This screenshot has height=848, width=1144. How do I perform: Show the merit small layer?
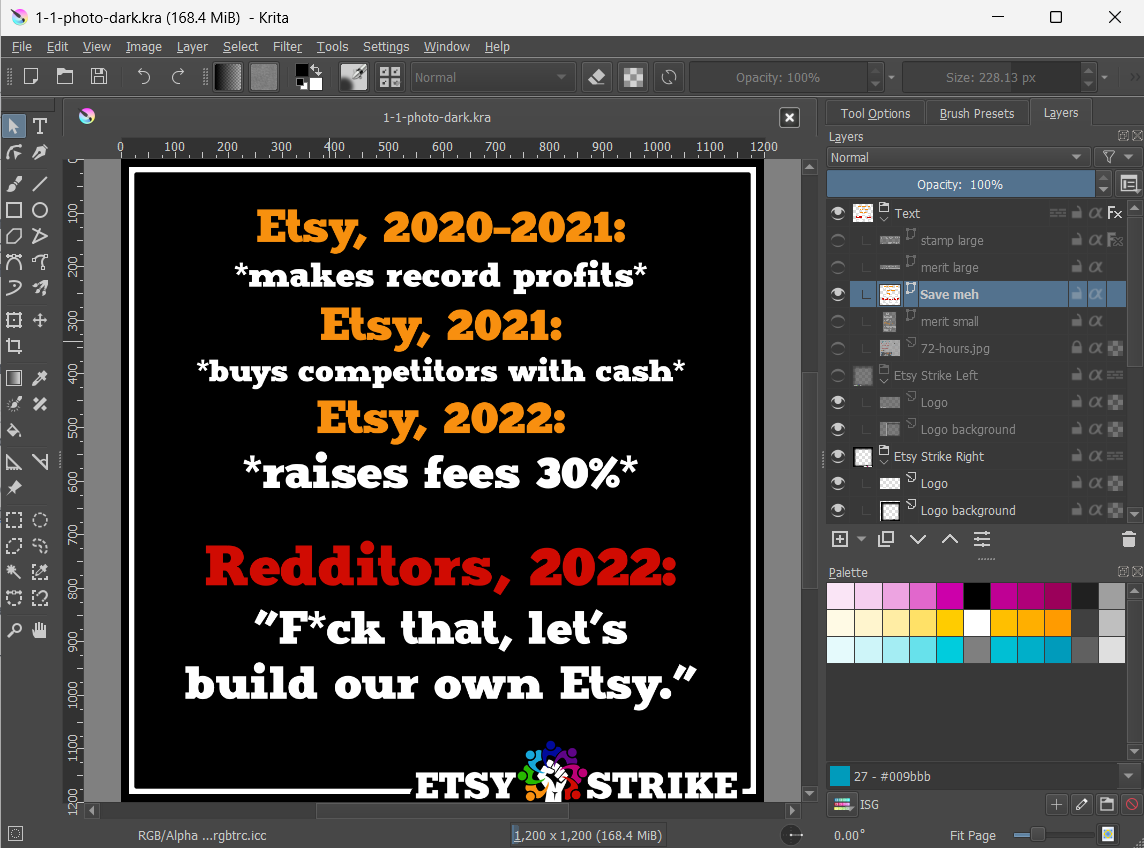tap(838, 321)
